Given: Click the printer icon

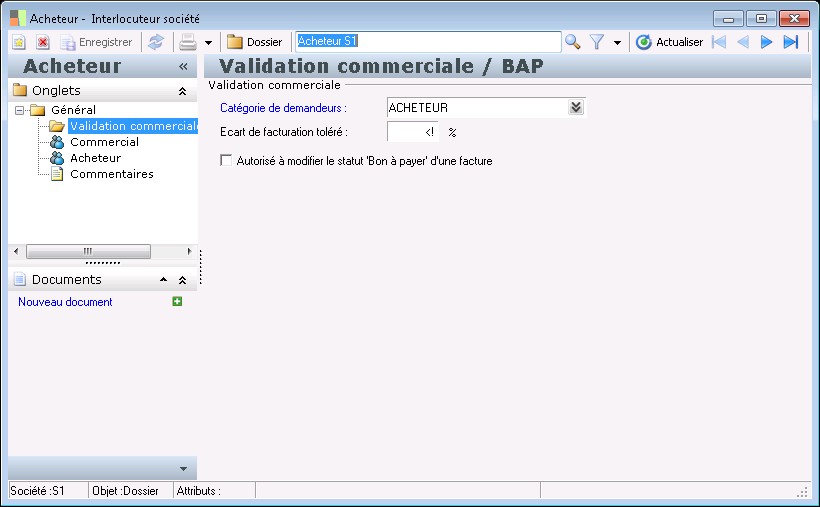Looking at the screenshot, I should (x=188, y=42).
